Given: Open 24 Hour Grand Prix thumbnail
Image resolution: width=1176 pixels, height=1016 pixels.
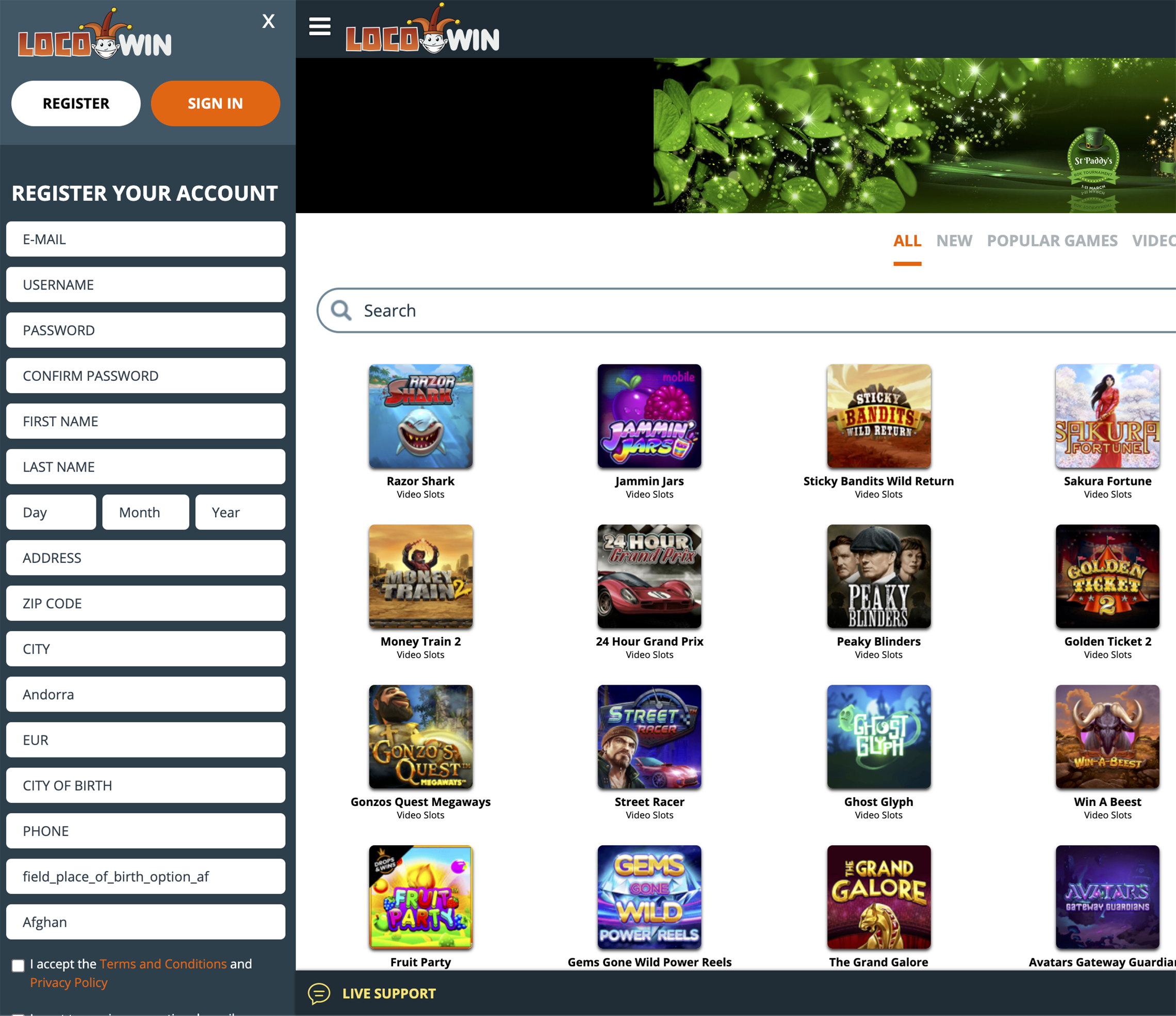Looking at the screenshot, I should pos(649,576).
